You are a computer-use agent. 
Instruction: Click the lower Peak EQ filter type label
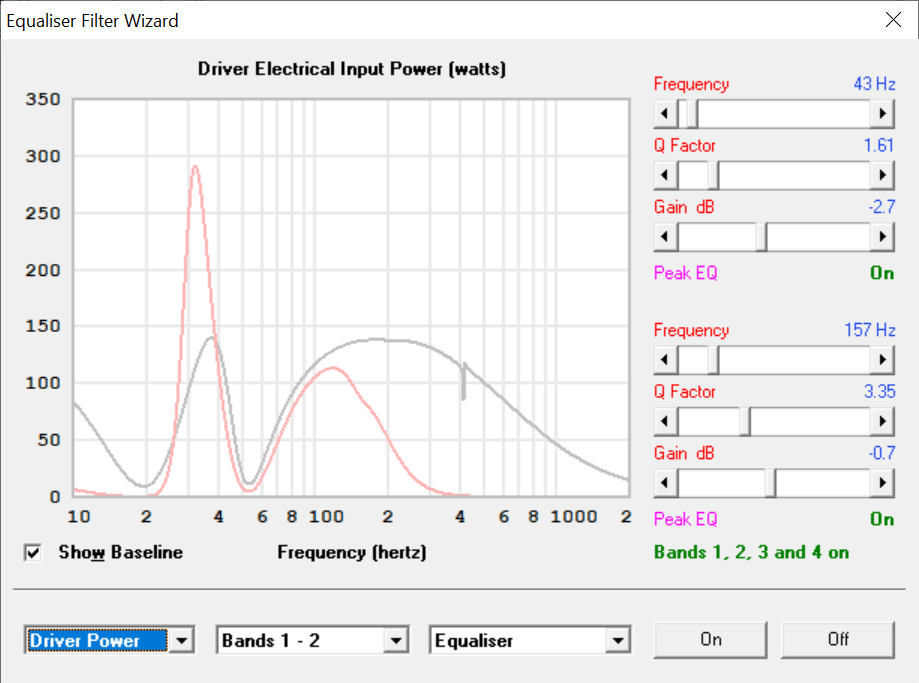tap(685, 519)
